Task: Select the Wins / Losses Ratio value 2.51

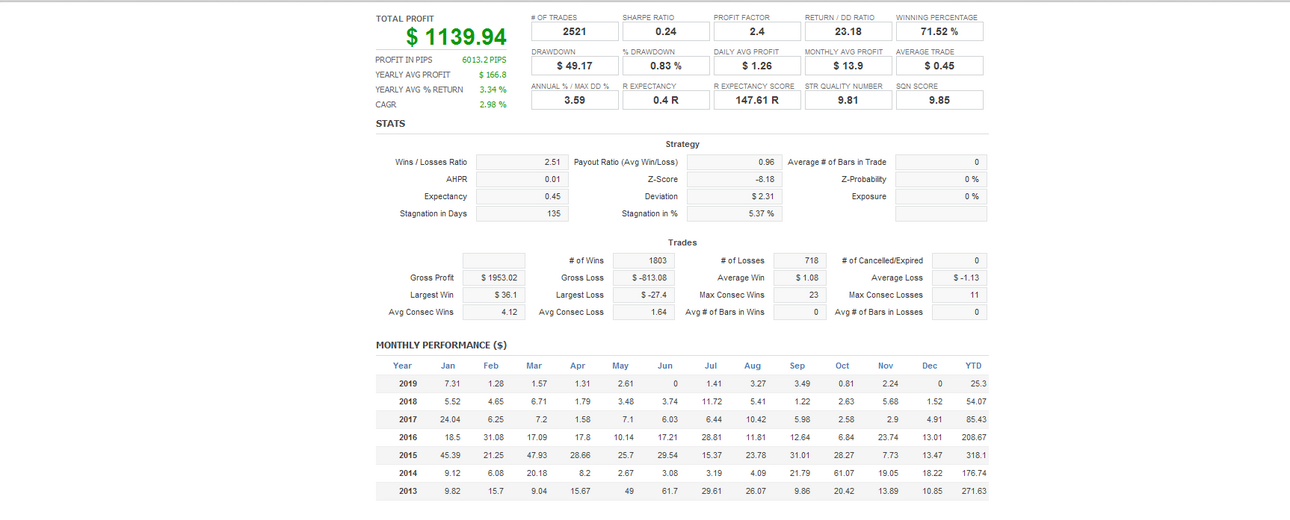Action: [522, 162]
